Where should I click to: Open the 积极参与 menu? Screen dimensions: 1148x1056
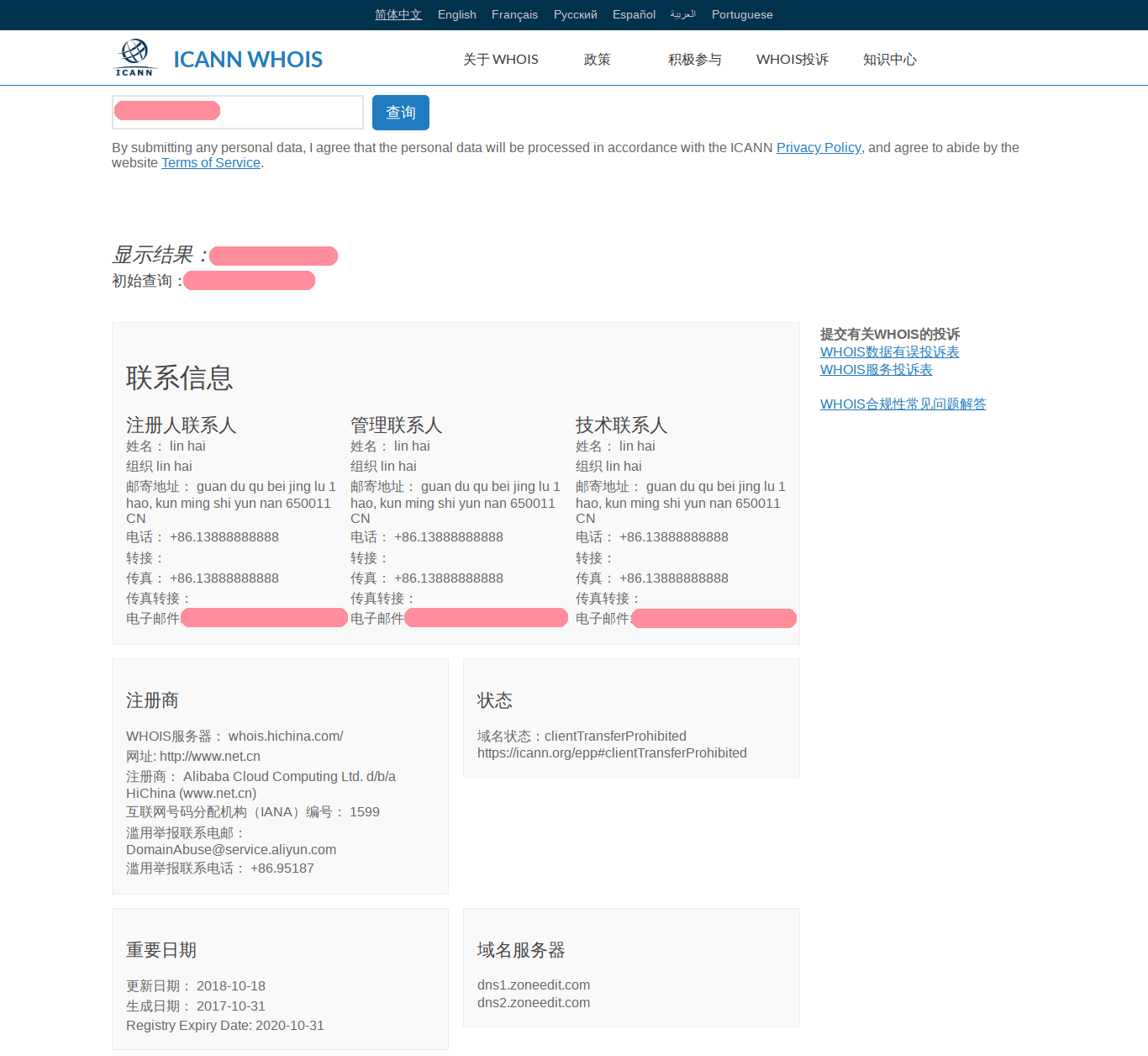[695, 60]
